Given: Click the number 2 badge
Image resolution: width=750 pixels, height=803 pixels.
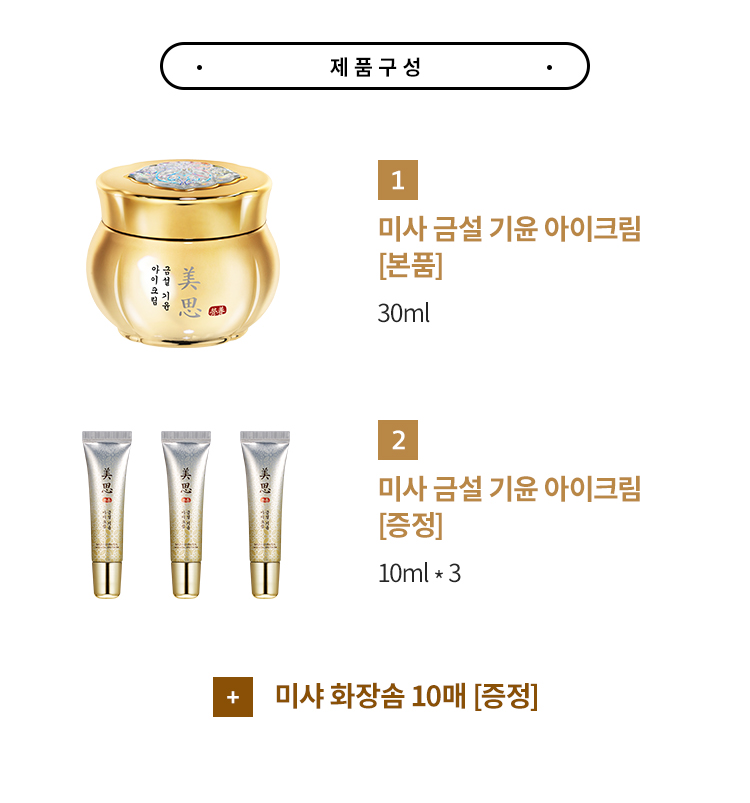Looking at the screenshot, I should 398,440.
